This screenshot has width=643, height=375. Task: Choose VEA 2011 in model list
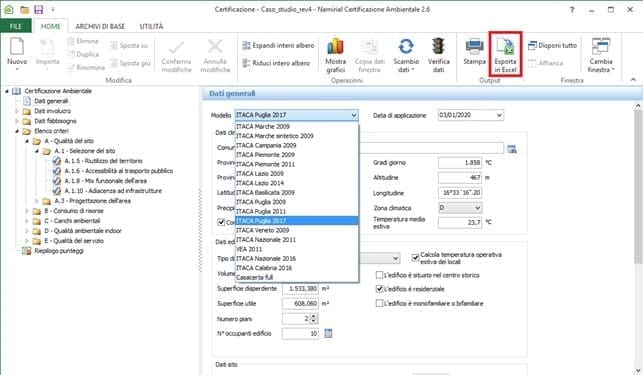tap(296, 249)
